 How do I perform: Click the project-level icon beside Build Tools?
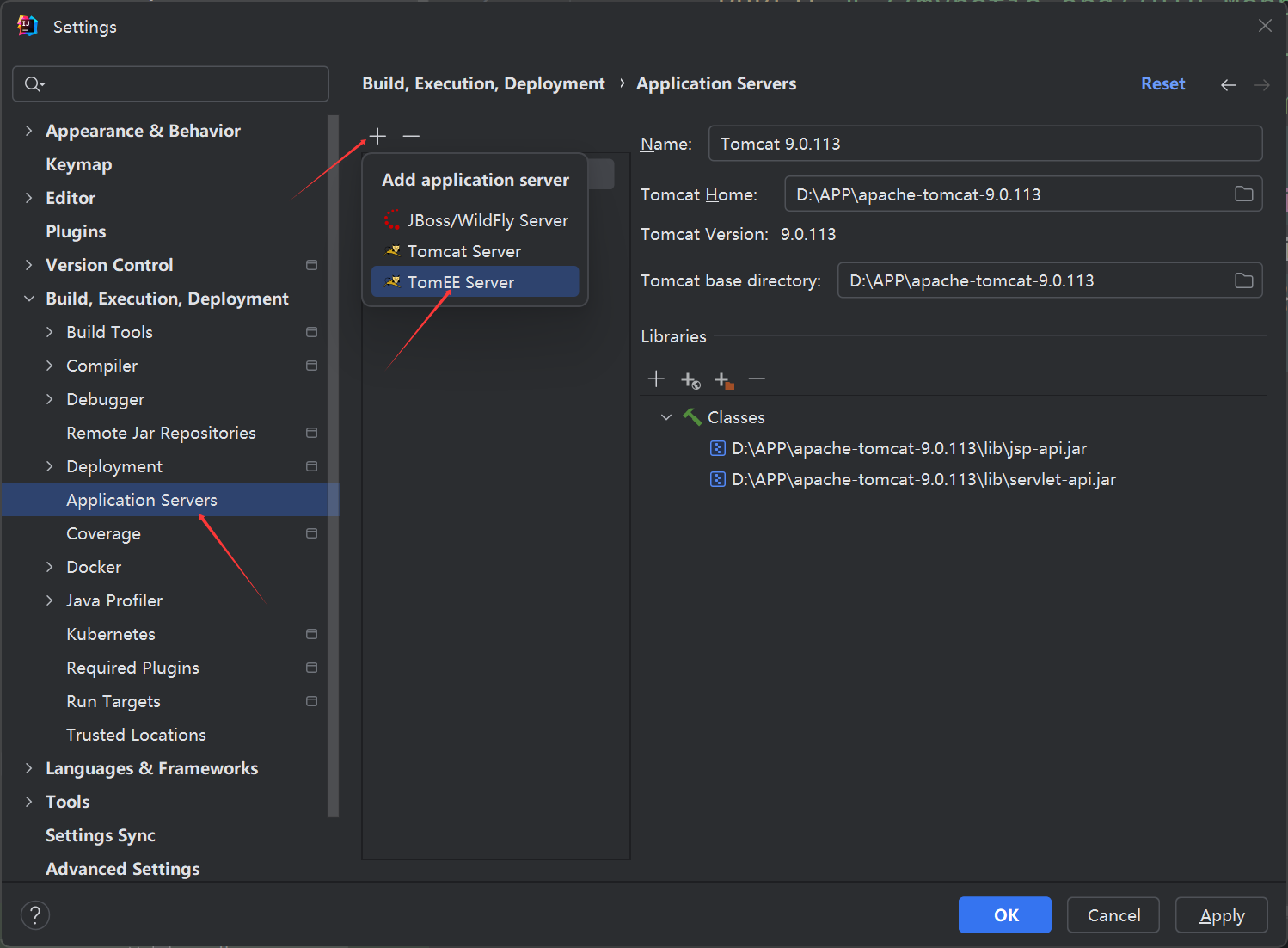(311, 332)
